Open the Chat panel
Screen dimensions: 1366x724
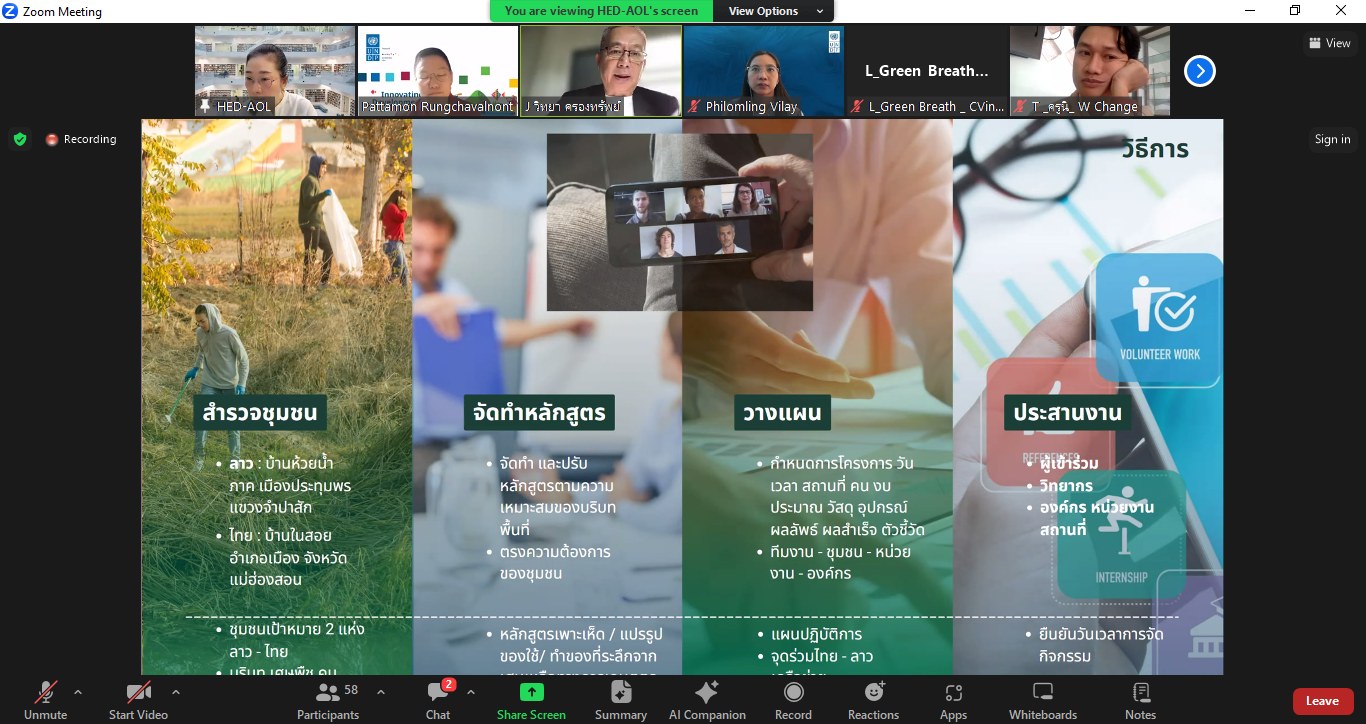coord(438,698)
